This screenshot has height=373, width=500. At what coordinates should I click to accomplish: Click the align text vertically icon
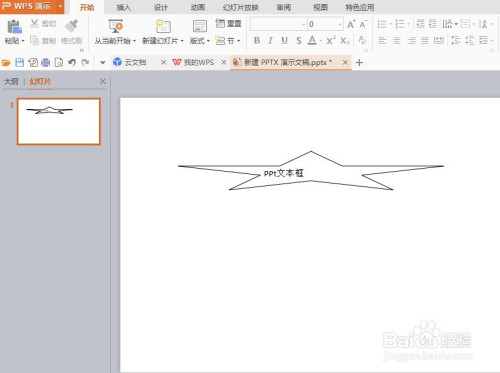click(x=465, y=24)
